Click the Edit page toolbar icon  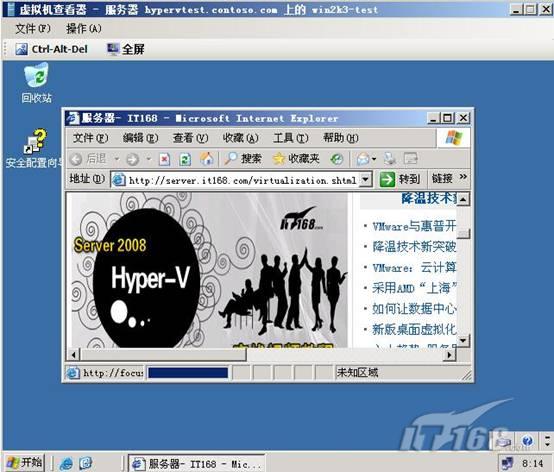click(x=411, y=159)
